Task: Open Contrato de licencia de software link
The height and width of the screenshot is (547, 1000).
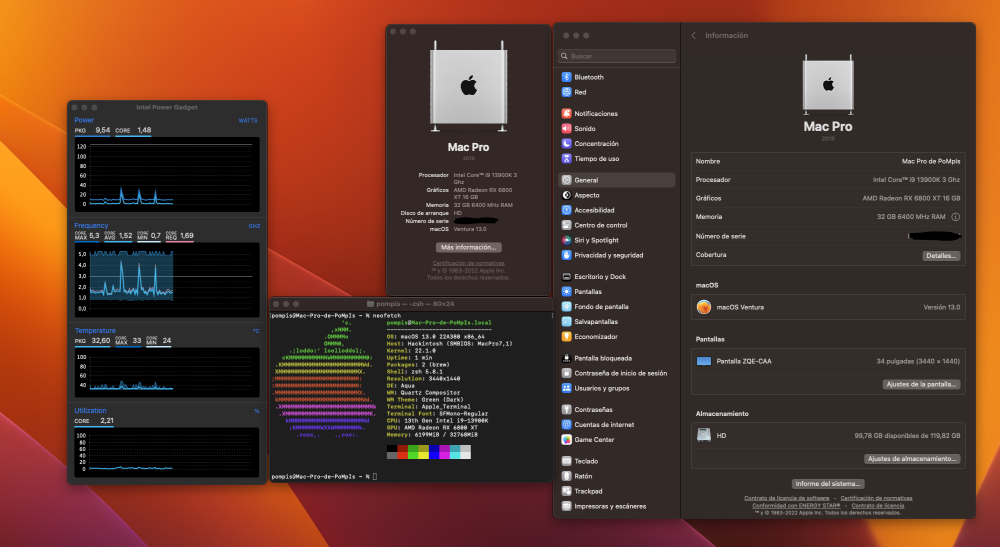Action: [786, 499]
